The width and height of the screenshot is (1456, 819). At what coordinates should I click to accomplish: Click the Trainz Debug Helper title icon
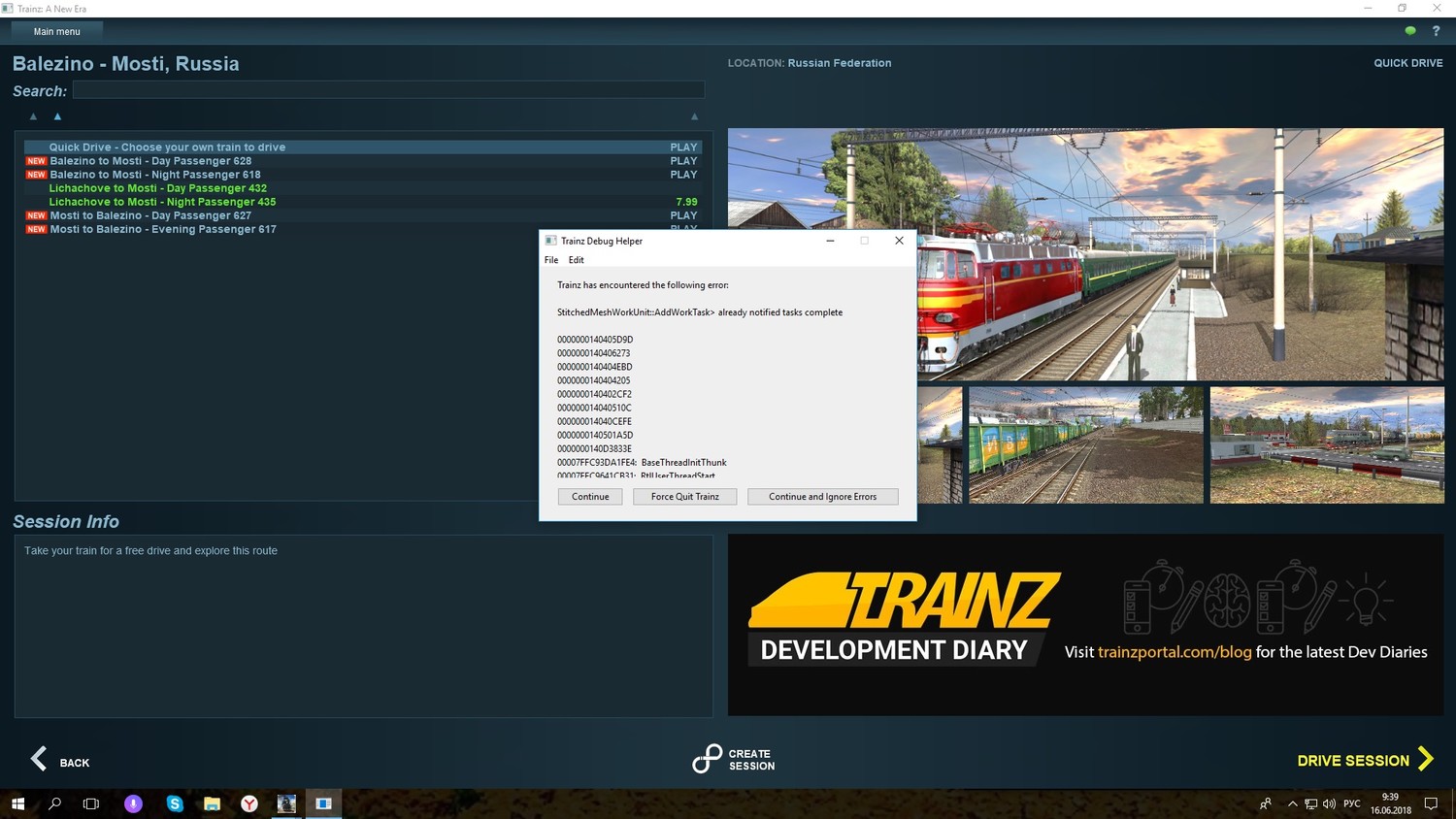pos(550,241)
